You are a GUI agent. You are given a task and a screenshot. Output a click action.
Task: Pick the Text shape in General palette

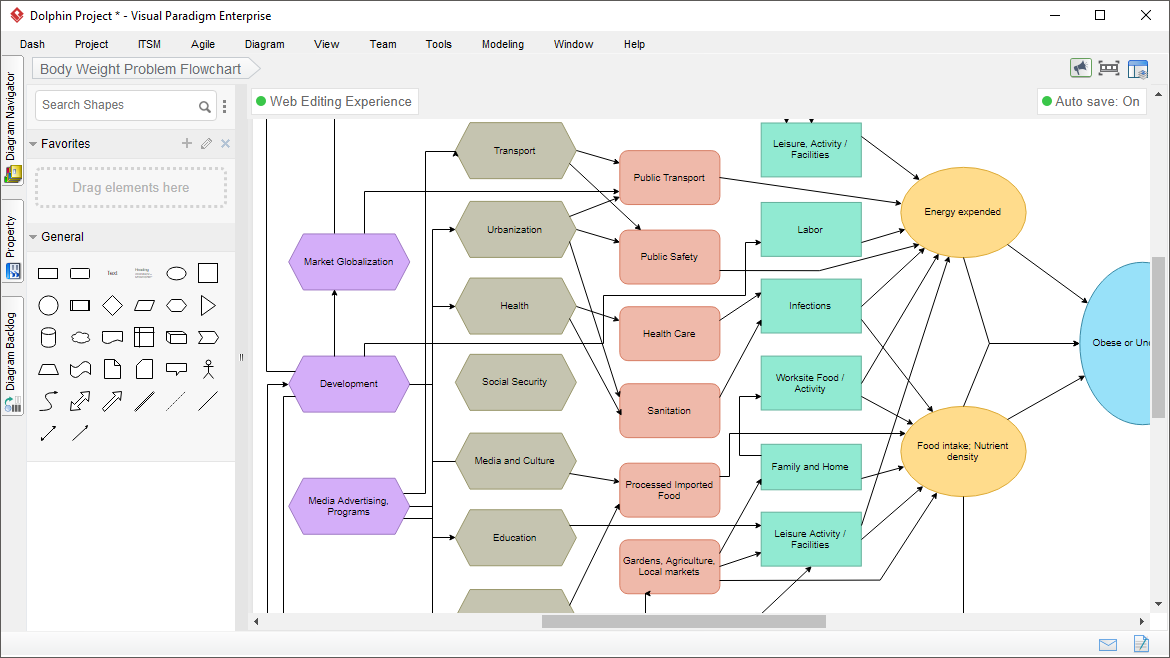pyautogui.click(x=112, y=274)
